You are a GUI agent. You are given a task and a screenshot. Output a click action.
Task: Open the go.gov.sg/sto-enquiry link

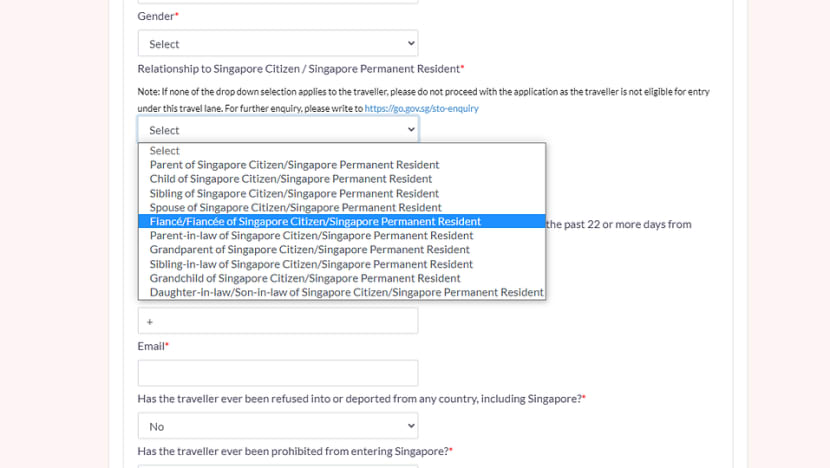pyautogui.click(x=421, y=108)
